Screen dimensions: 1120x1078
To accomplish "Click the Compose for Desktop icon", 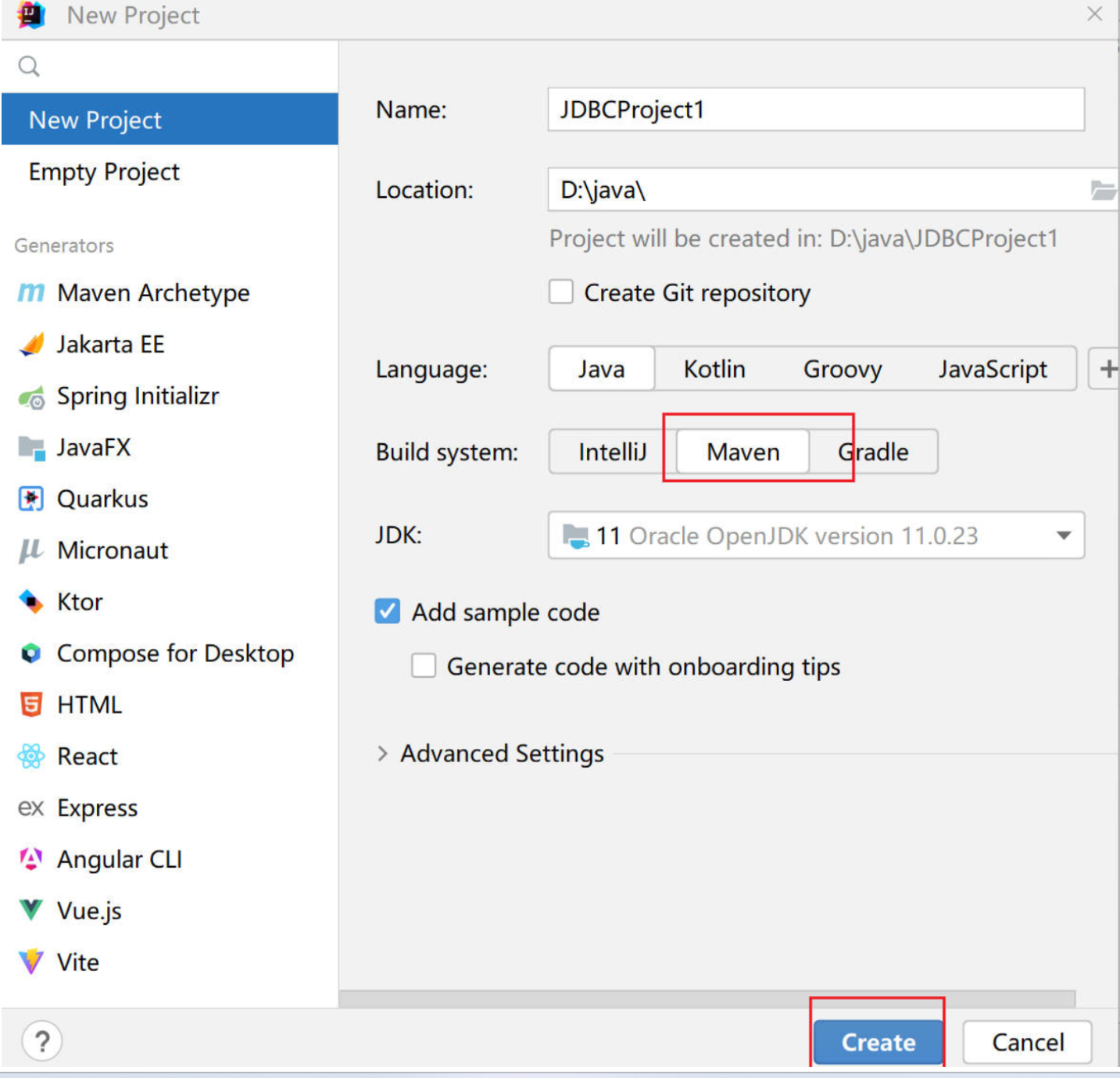I will [31, 654].
